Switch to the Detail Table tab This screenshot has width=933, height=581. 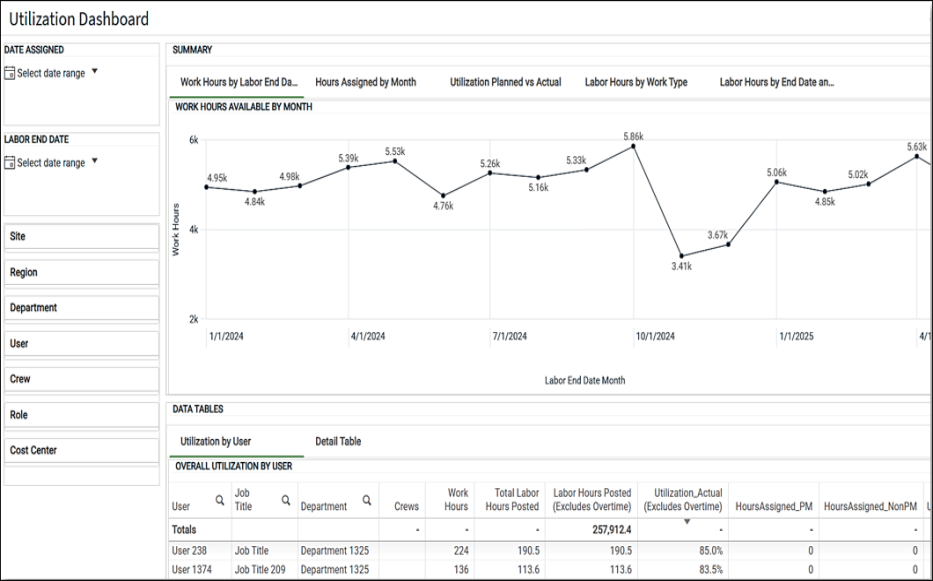coord(338,441)
